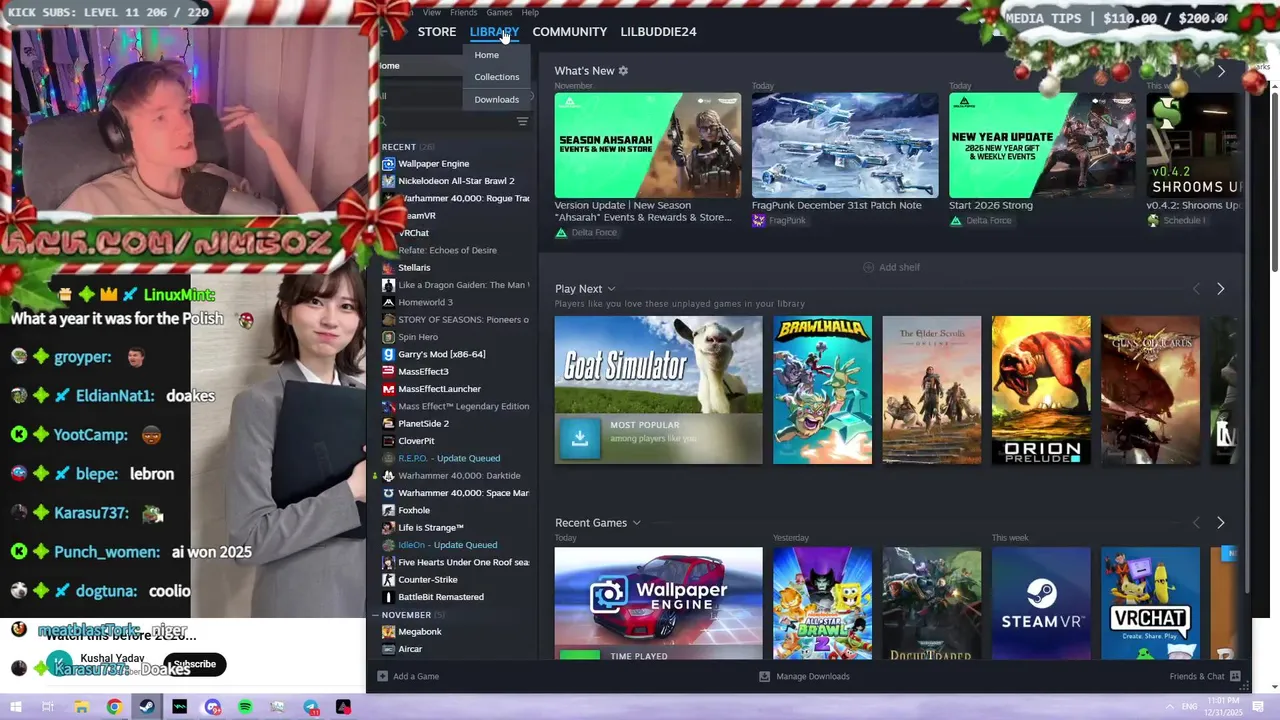Show previous Play Next games arrow
Screen dimensions: 1280x720
(x=1196, y=289)
